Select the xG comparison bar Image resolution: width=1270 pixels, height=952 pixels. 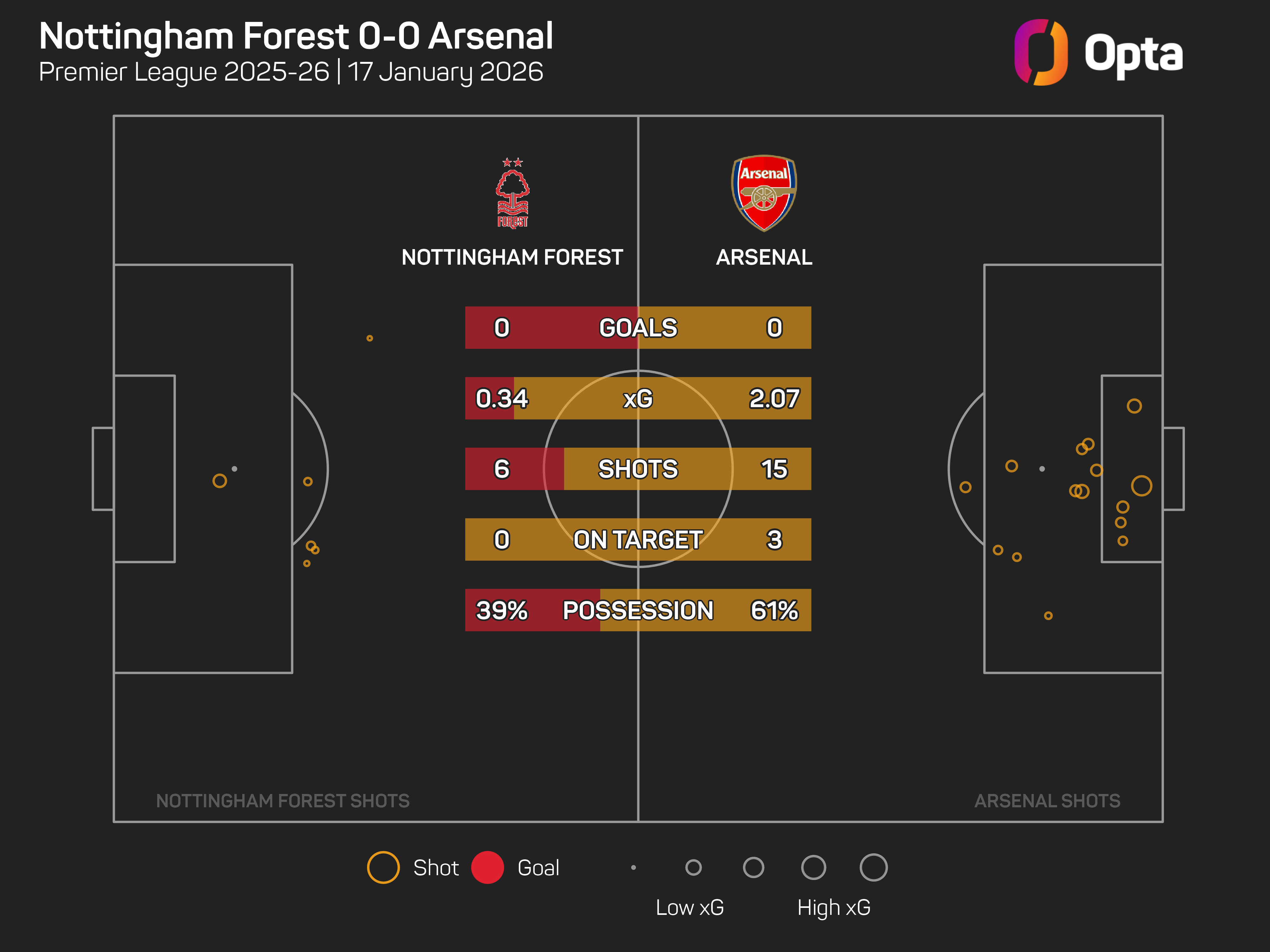(x=638, y=398)
